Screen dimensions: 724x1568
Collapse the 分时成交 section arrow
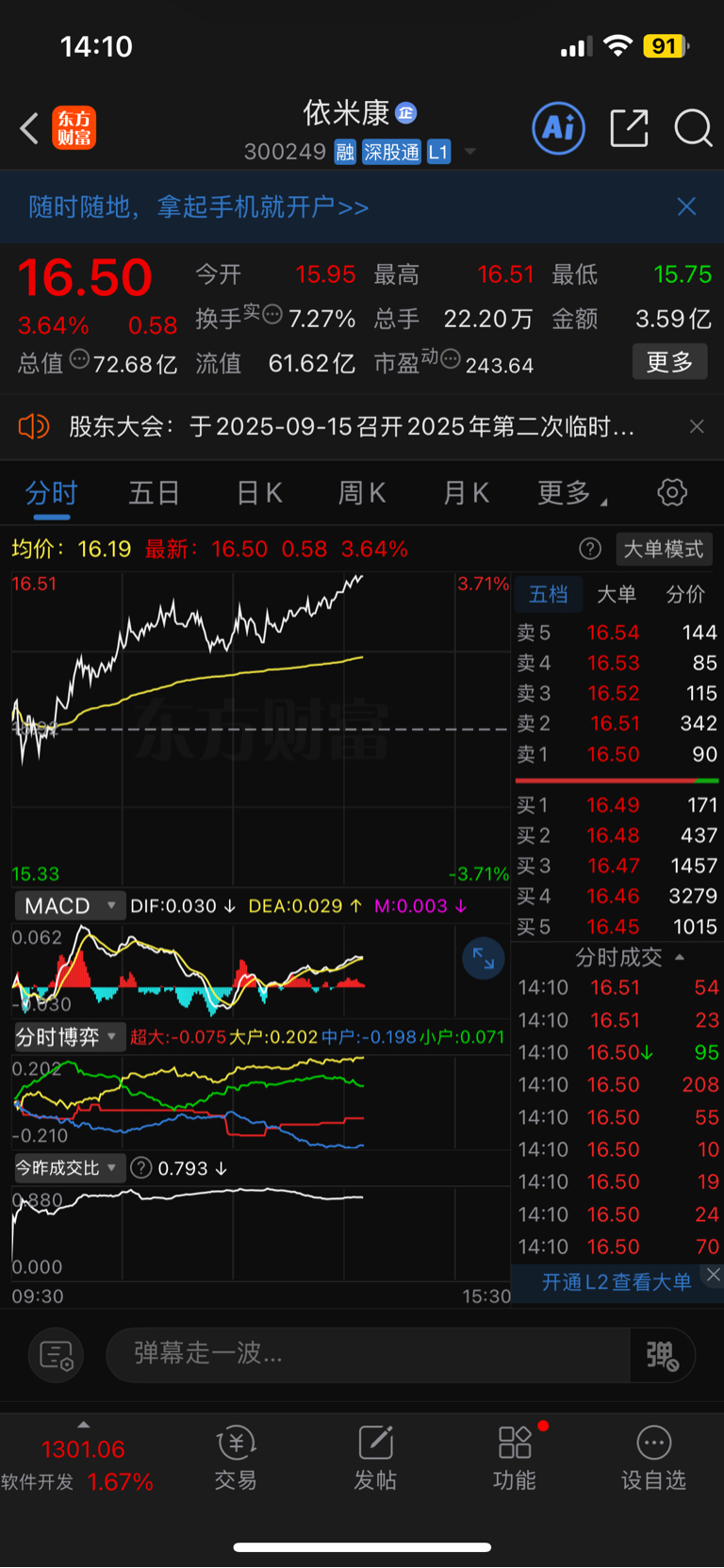click(x=680, y=957)
